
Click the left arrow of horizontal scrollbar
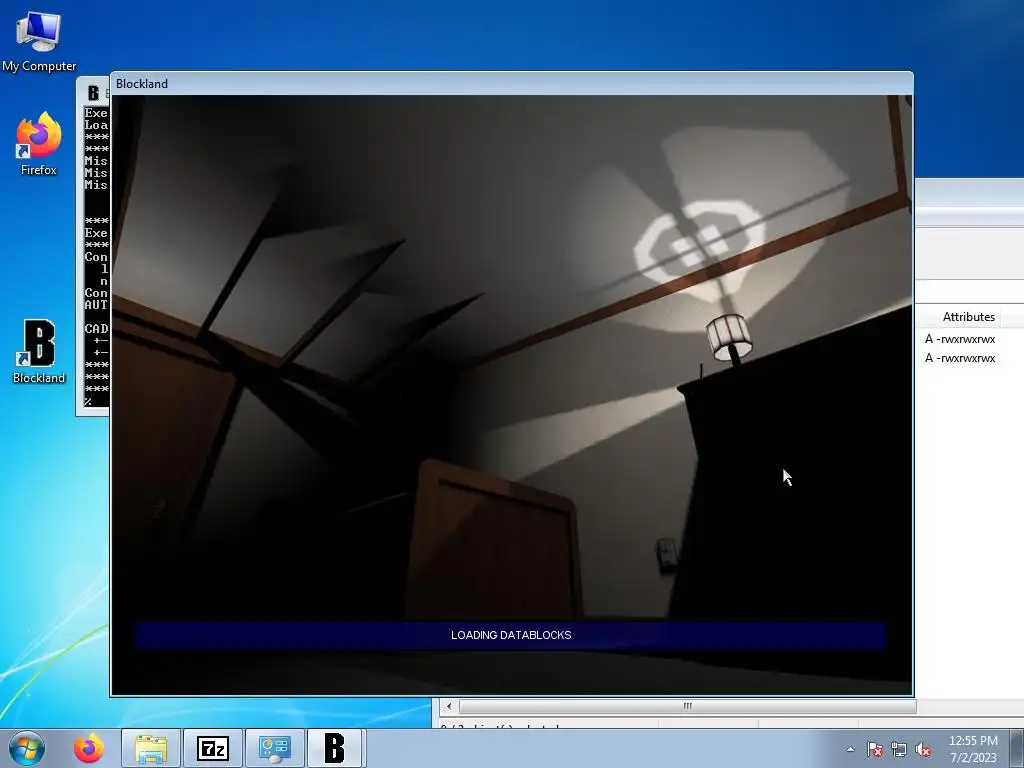coord(448,706)
